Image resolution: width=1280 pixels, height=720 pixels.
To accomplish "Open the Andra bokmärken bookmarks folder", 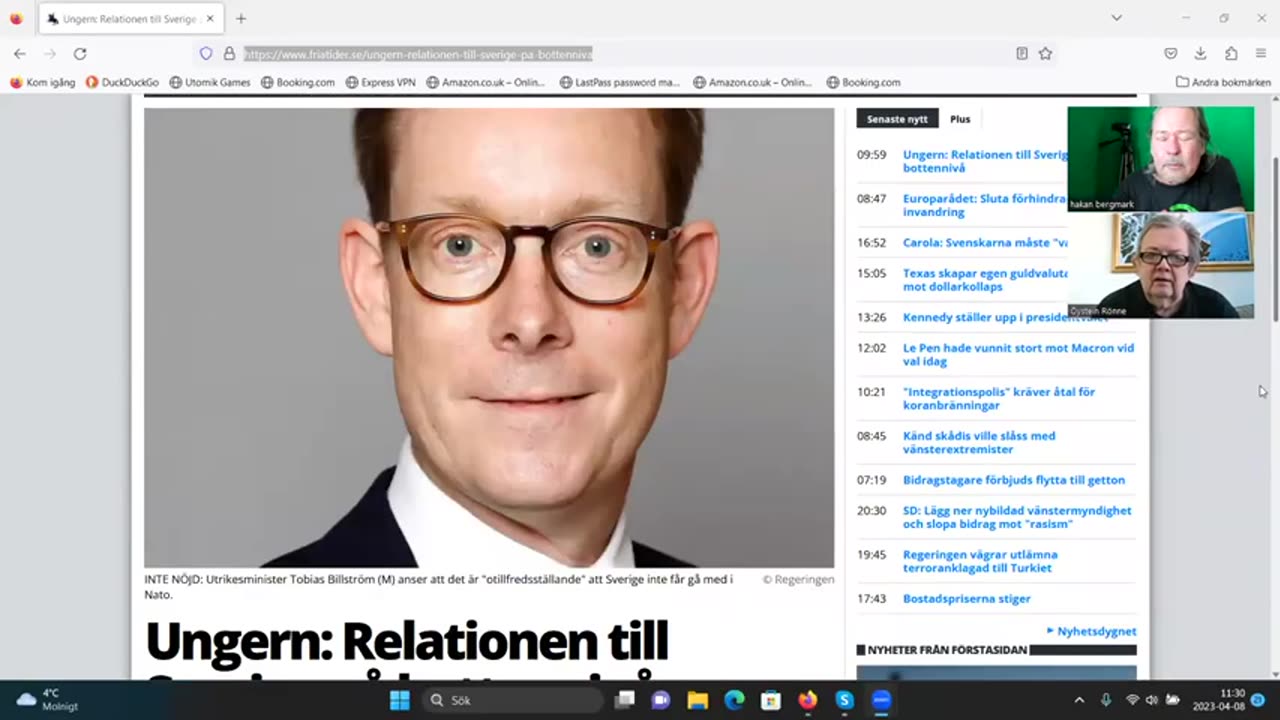I will pos(1224,82).
